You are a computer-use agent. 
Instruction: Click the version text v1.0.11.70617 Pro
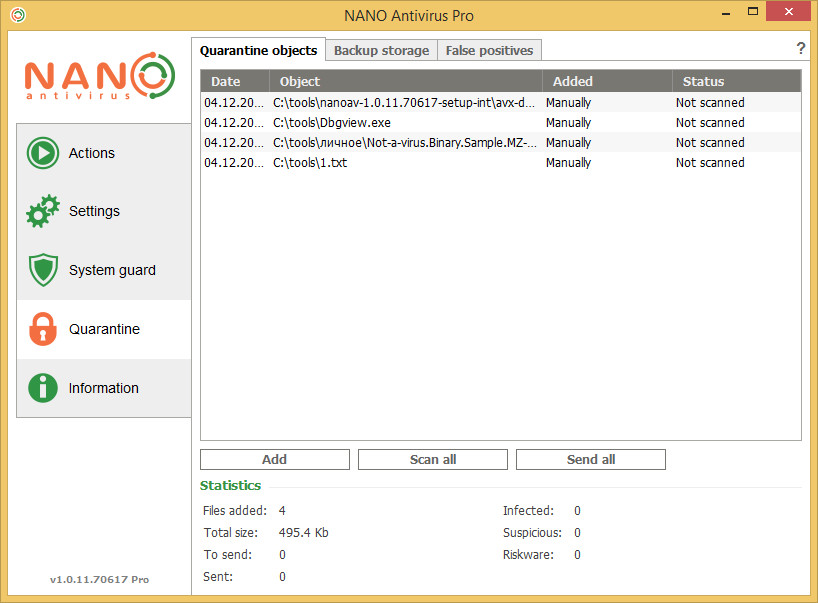(99, 580)
